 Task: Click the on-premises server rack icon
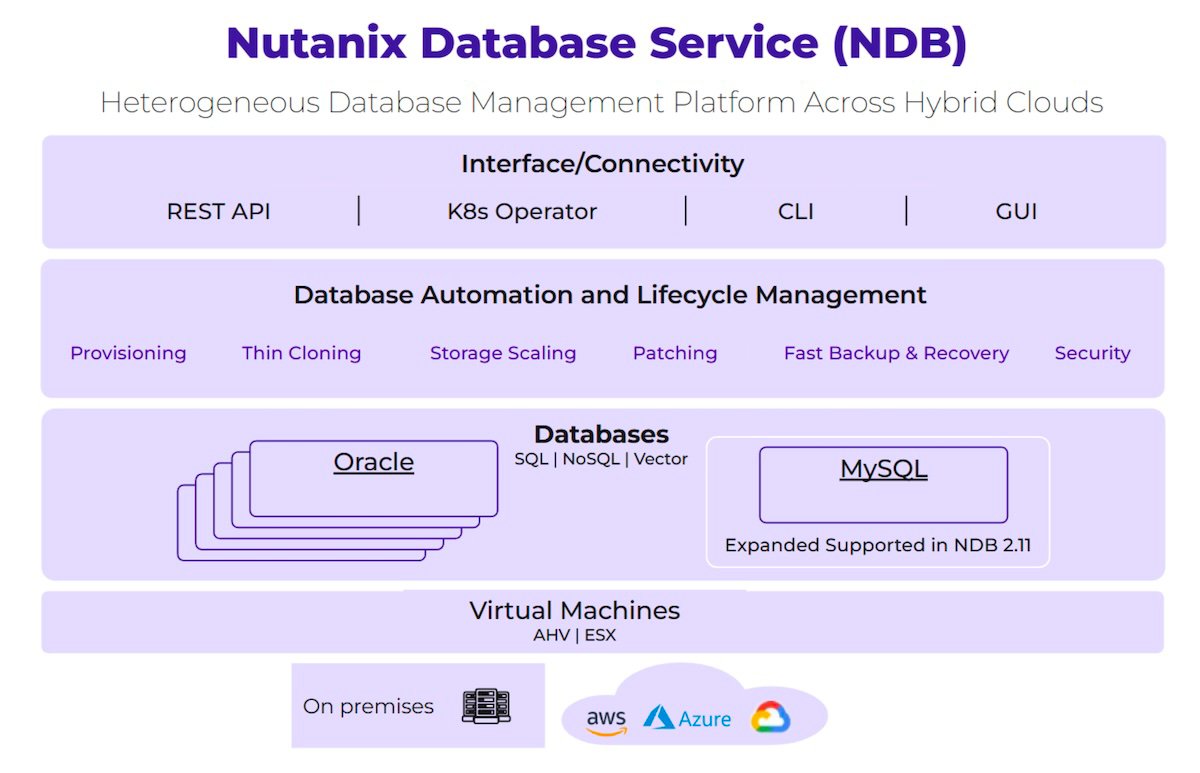pos(486,706)
